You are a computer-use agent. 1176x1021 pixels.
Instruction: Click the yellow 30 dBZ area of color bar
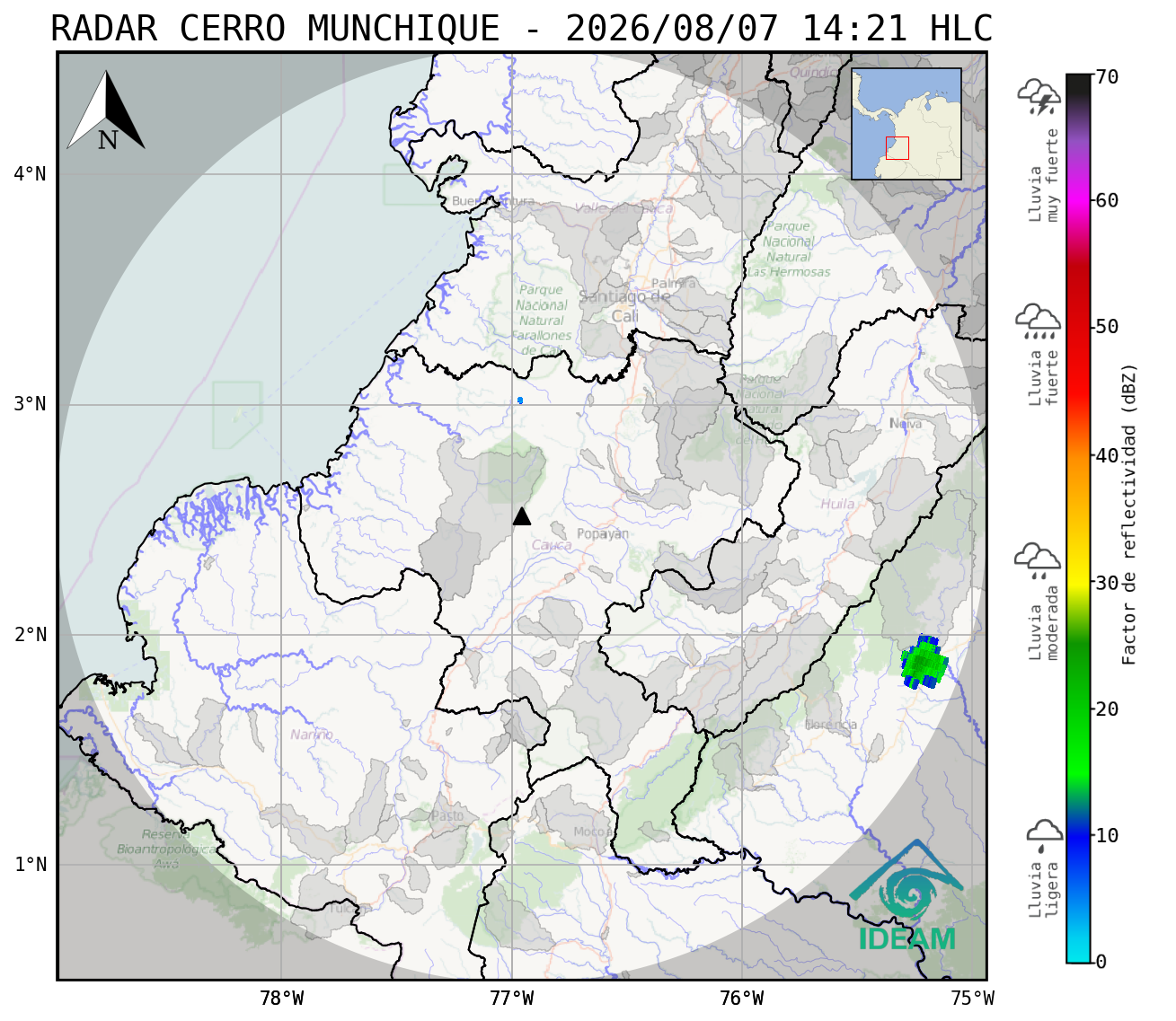coord(1078,582)
